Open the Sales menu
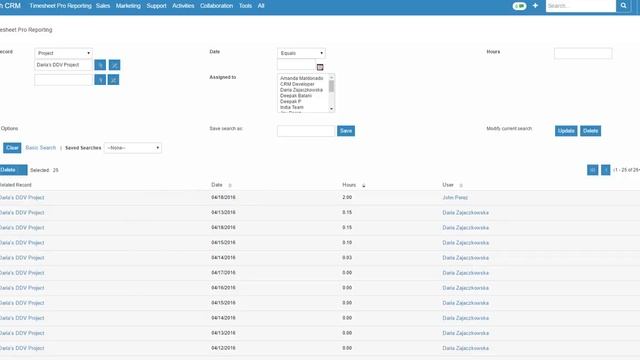 [103, 6]
